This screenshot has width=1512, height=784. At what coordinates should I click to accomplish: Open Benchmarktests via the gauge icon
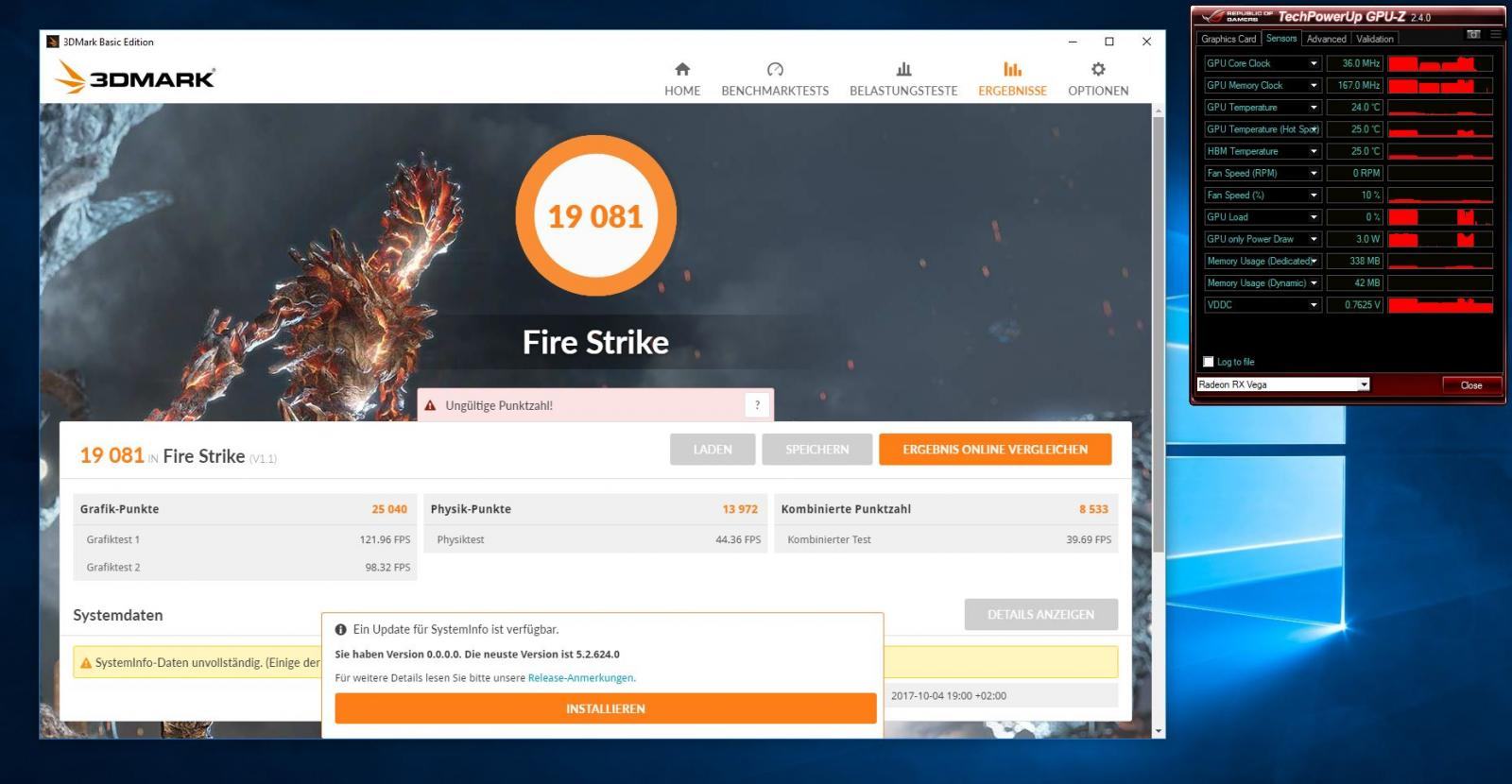[x=775, y=69]
